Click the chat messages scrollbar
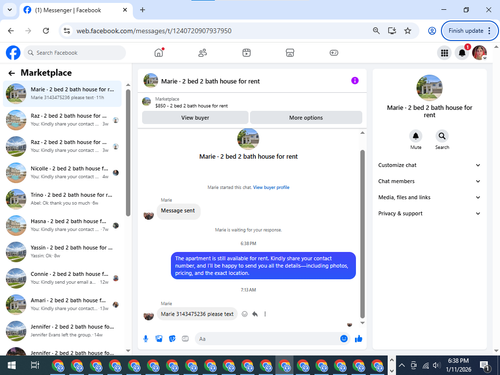The image size is (500, 375). 362,234
